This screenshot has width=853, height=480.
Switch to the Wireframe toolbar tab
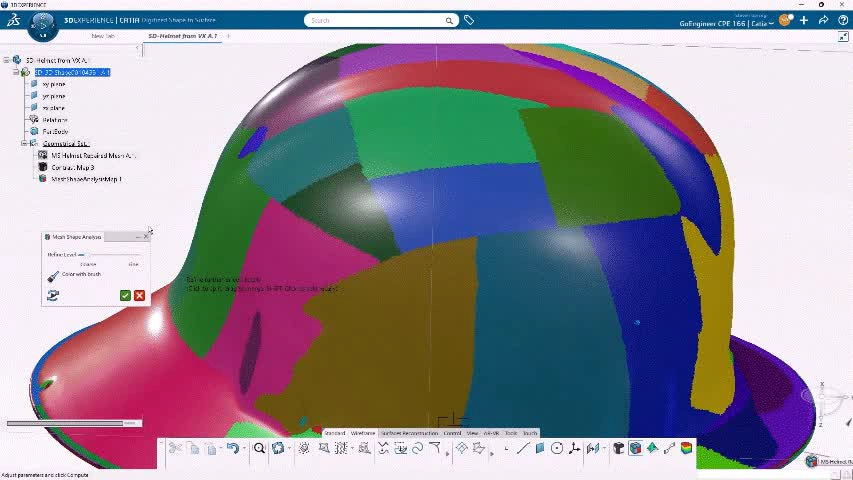pos(363,433)
